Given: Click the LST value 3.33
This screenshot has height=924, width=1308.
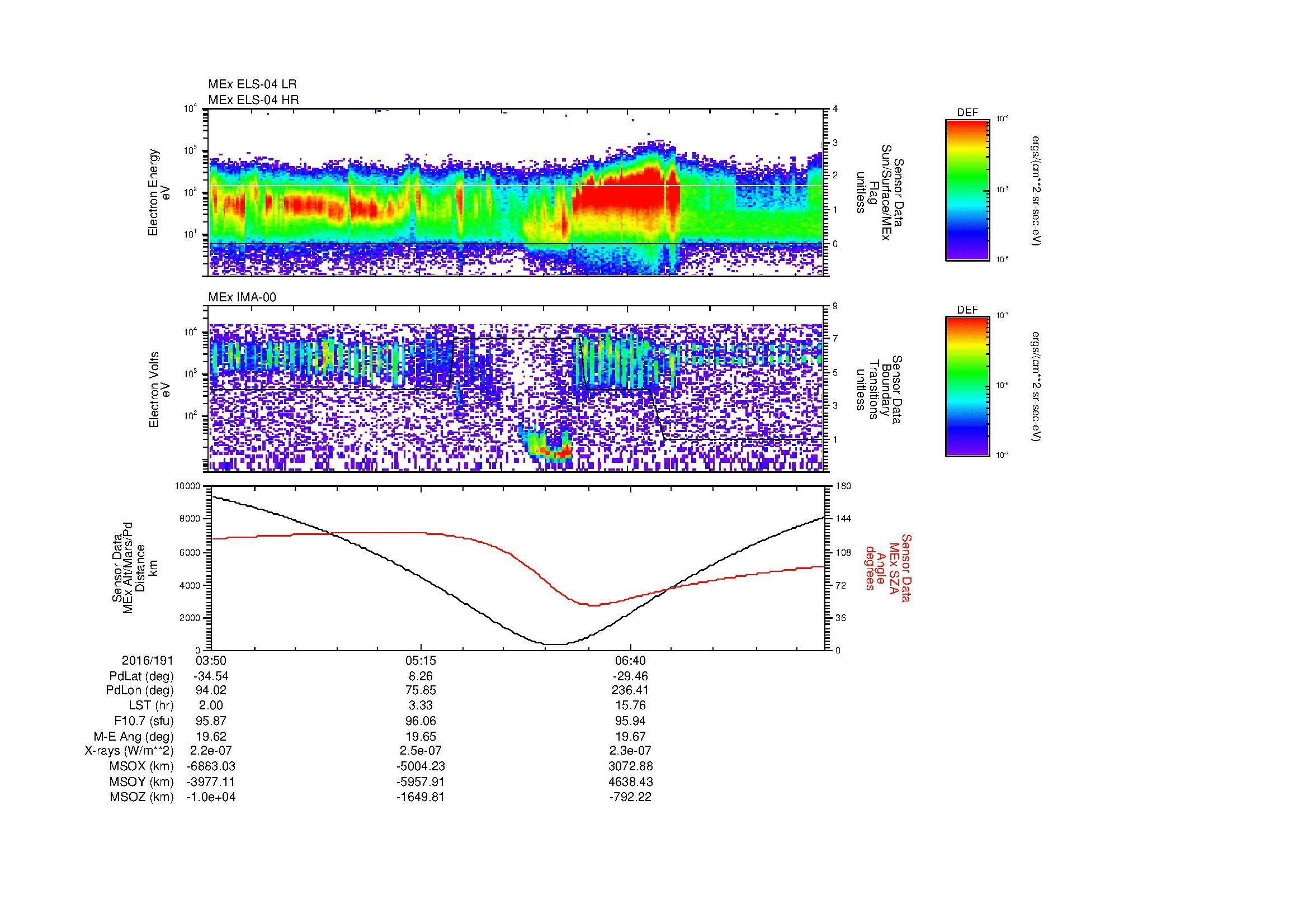Looking at the screenshot, I should (x=421, y=706).
